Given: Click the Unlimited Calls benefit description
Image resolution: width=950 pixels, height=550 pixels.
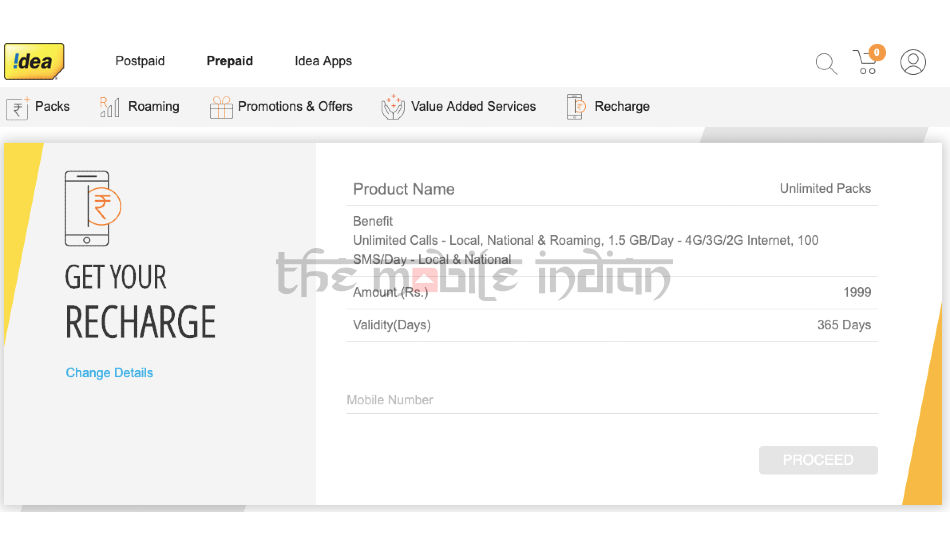Looking at the screenshot, I should [585, 250].
